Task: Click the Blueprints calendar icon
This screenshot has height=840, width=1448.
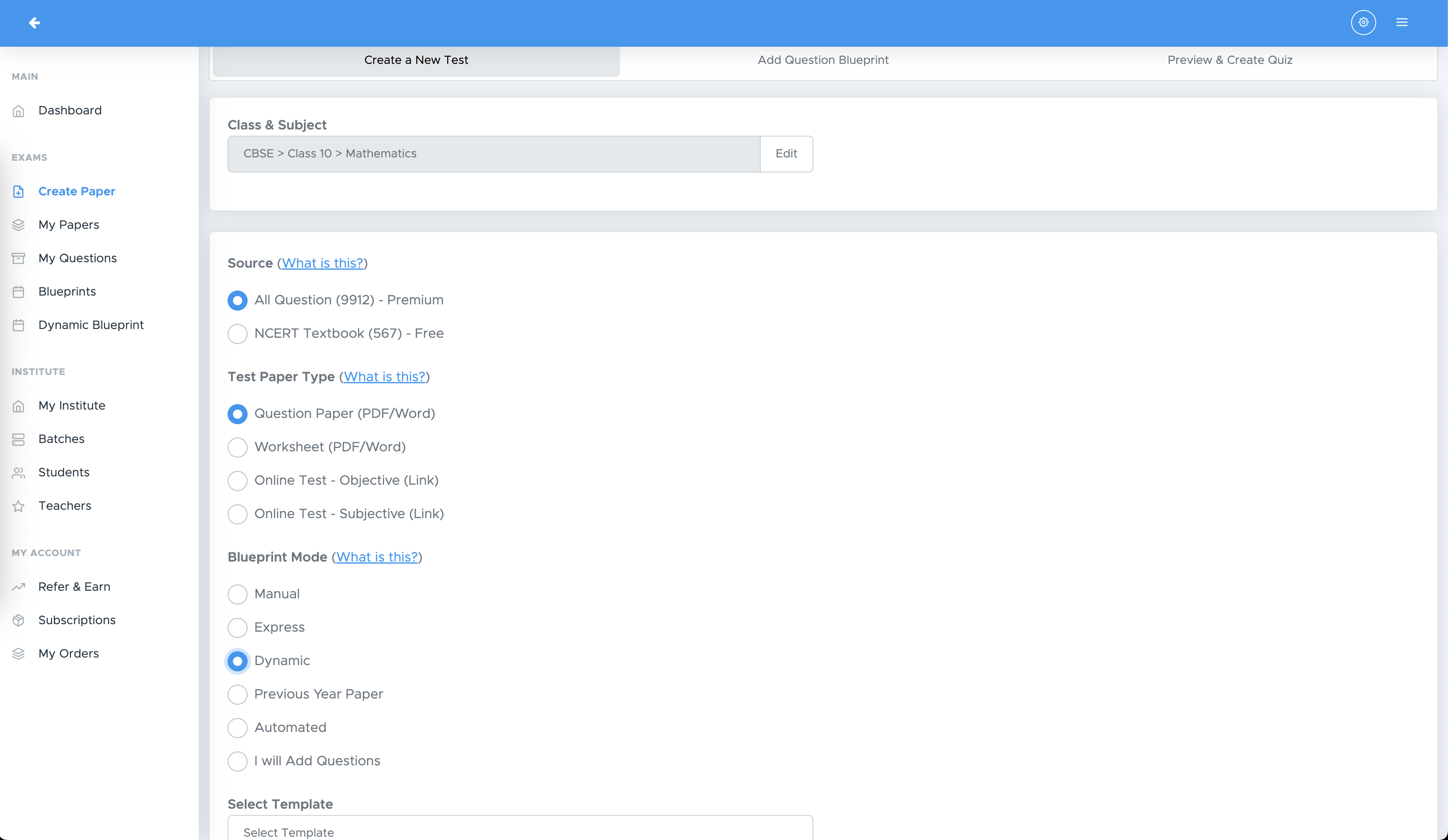Action: pyautogui.click(x=18, y=292)
